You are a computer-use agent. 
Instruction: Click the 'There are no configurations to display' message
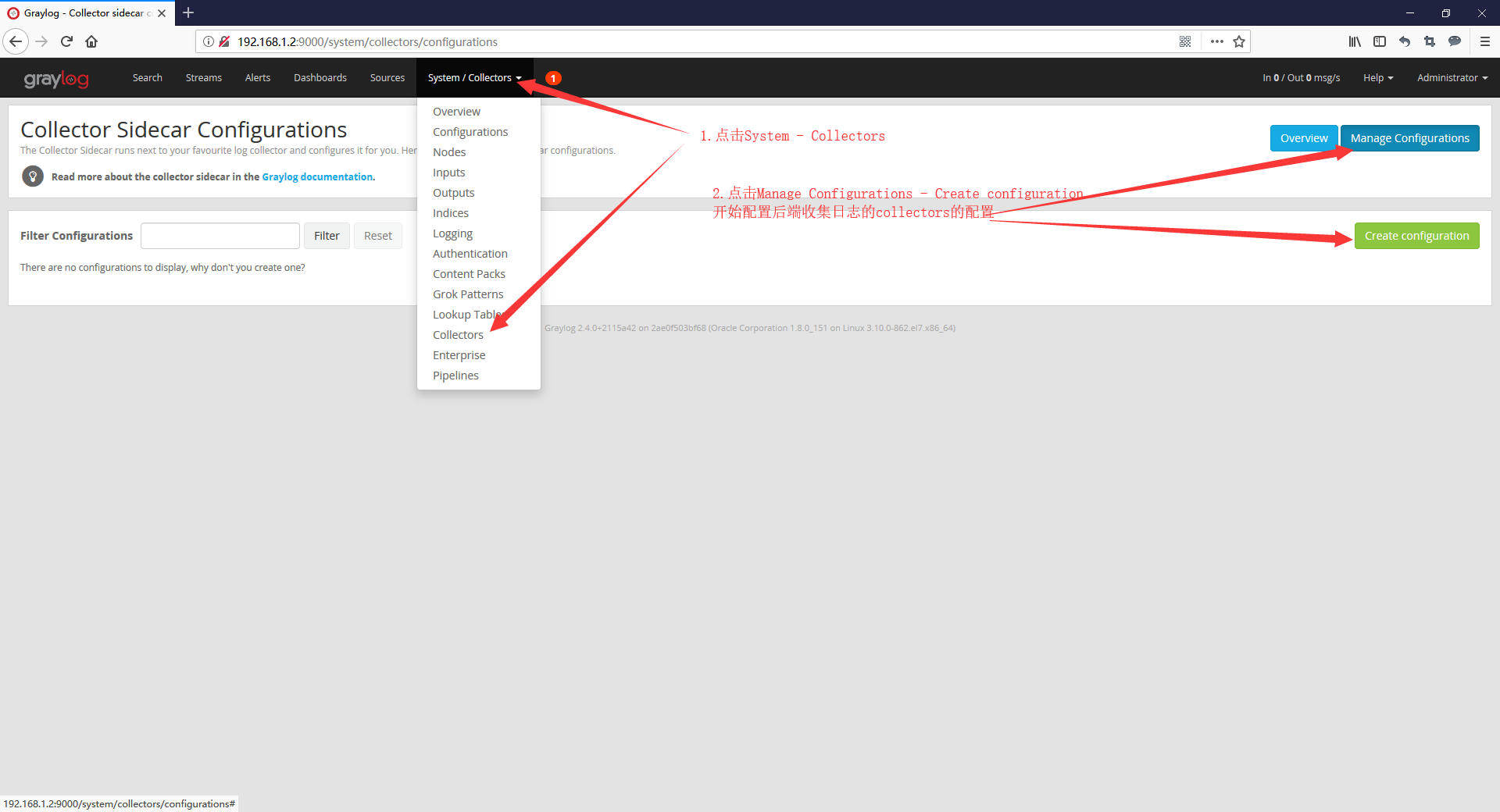pos(162,268)
